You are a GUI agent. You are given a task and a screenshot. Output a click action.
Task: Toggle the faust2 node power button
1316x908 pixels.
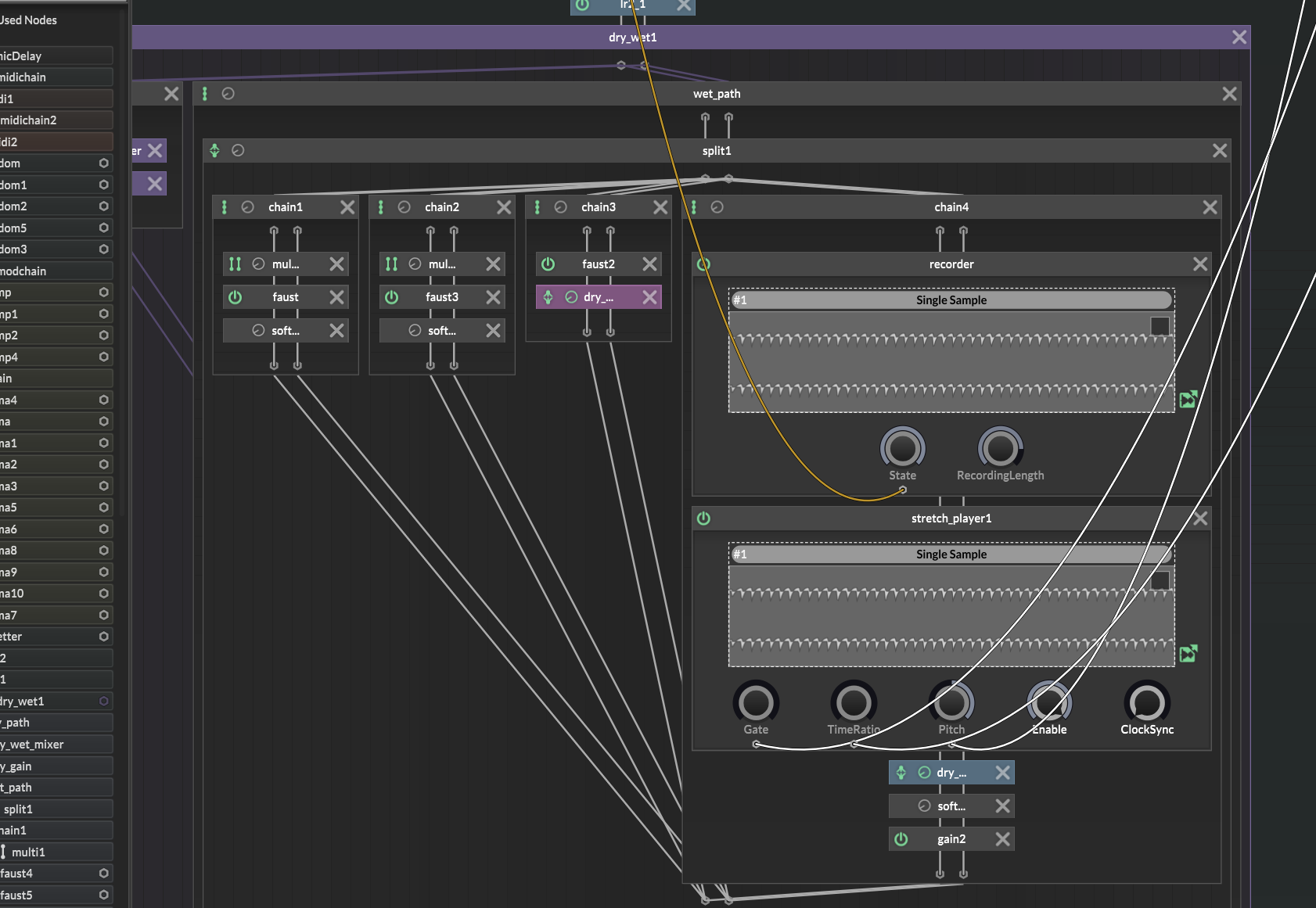(x=548, y=264)
